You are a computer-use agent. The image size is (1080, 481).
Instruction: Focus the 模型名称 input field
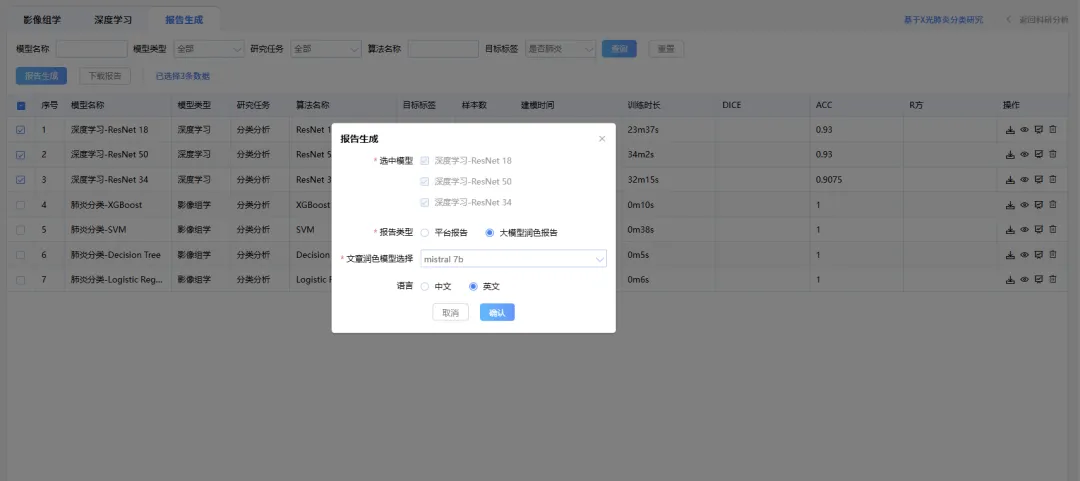pos(92,49)
